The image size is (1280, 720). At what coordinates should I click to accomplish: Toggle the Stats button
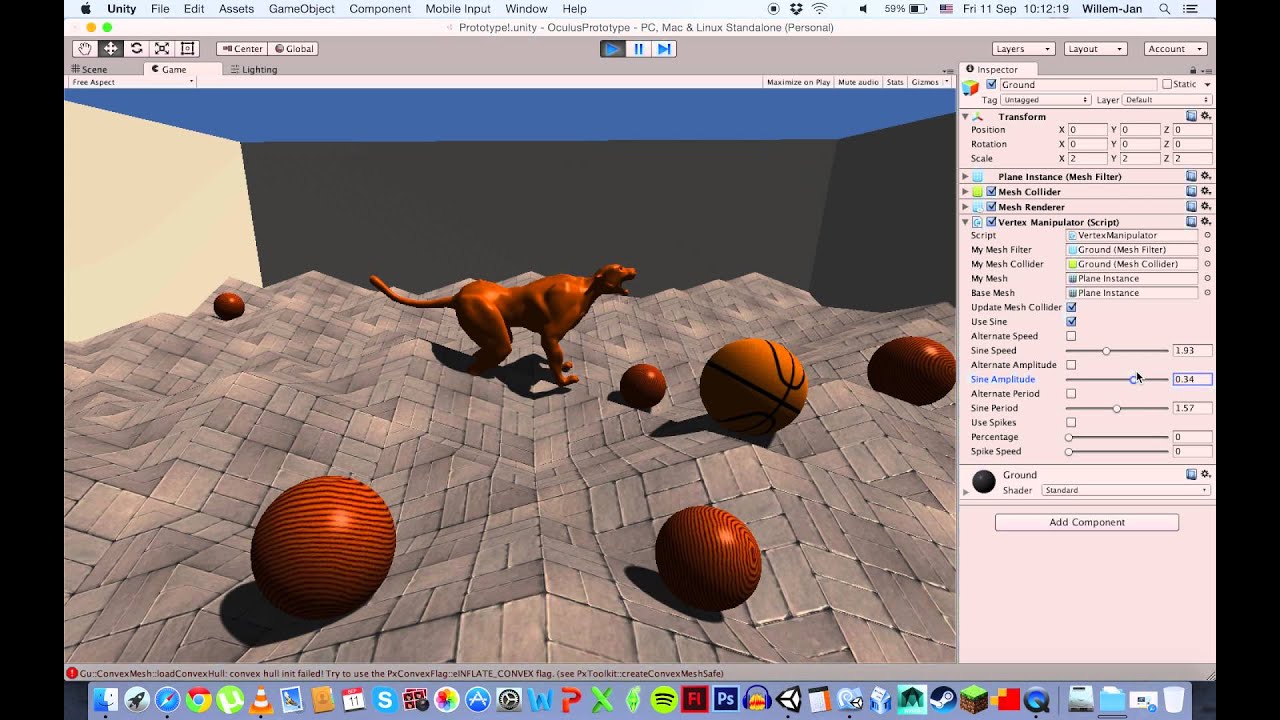click(x=895, y=82)
